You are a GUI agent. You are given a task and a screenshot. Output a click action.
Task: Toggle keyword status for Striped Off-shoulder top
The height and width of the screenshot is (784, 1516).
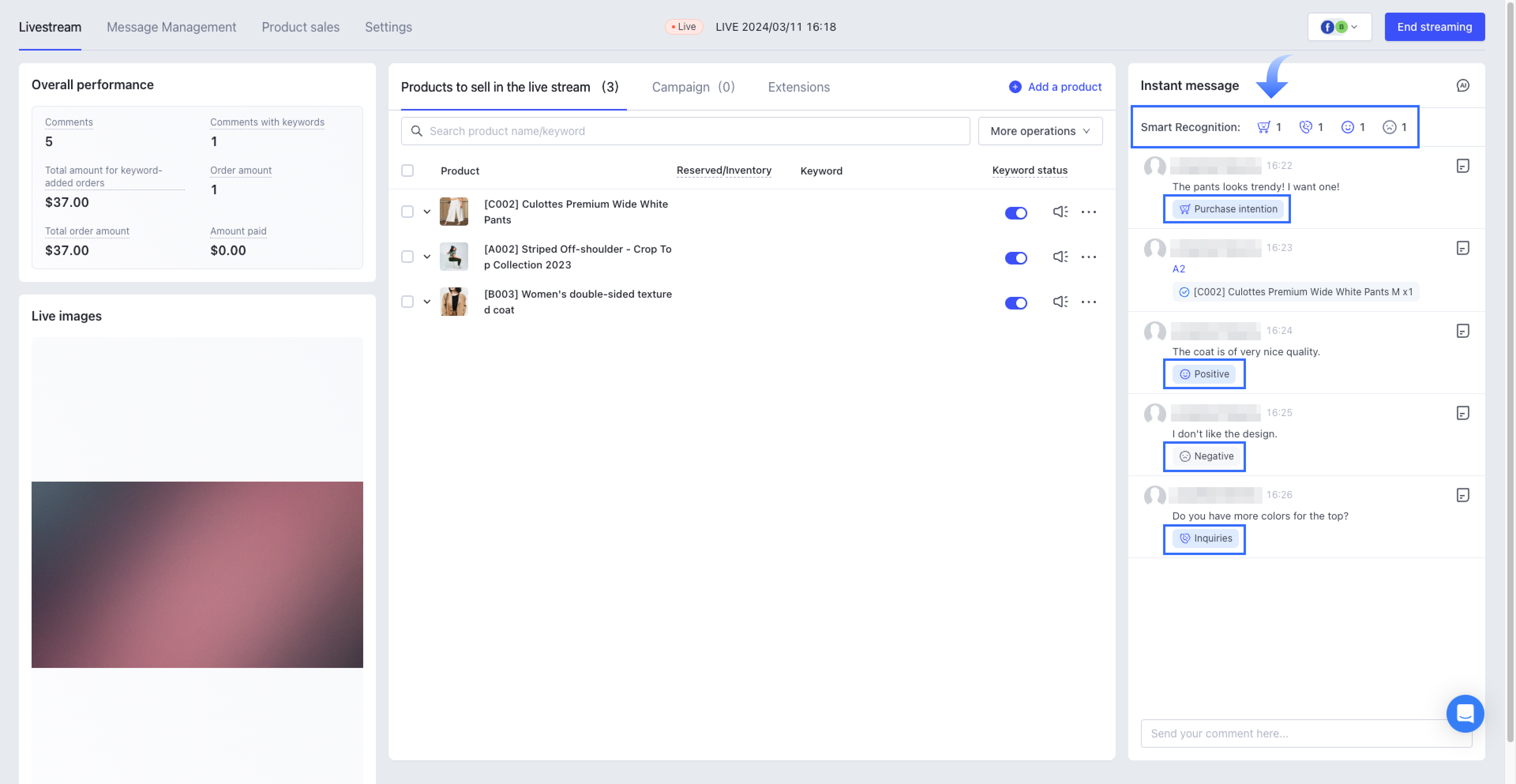(1016, 258)
